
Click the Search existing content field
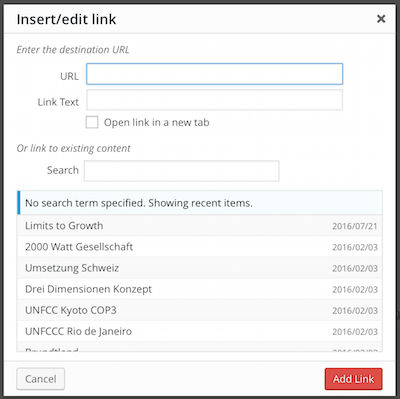(181, 171)
